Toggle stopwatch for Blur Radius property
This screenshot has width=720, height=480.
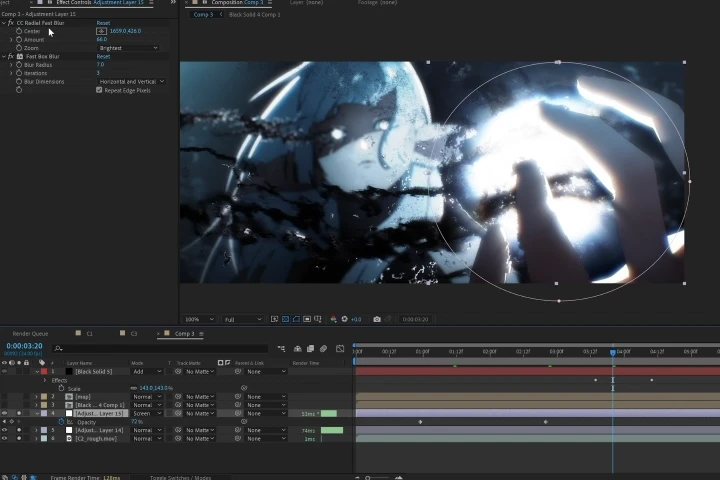click(19, 65)
